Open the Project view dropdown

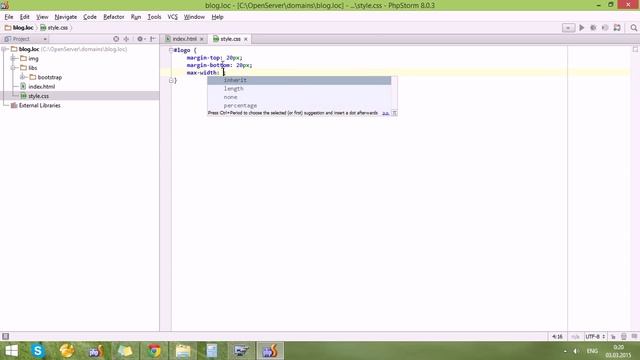click(26, 39)
